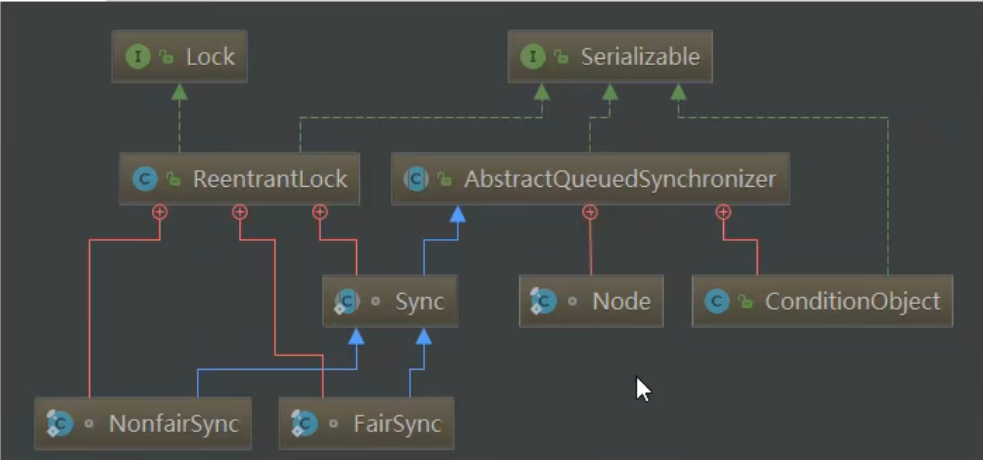Select the Serializable interface node

pyautogui.click(x=610, y=57)
